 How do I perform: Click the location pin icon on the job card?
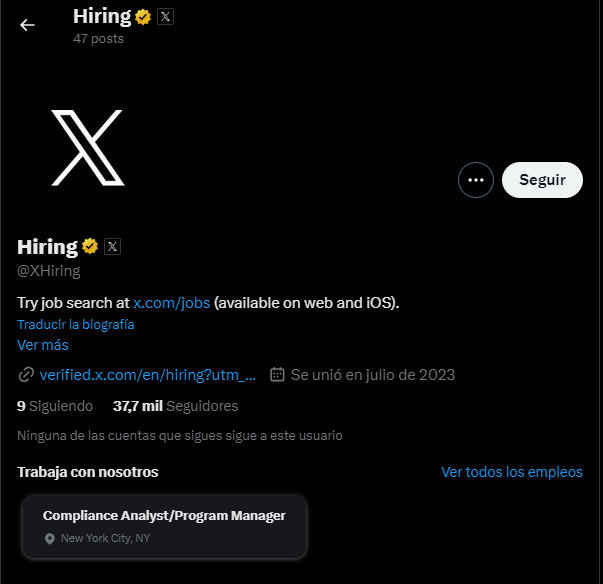point(50,539)
